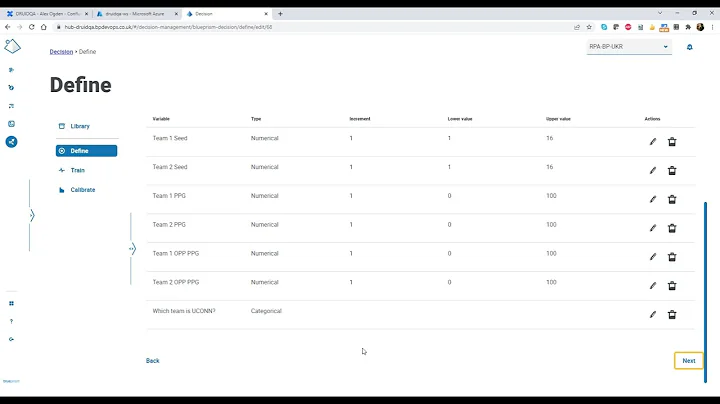Open the browser profile avatar
The width and height of the screenshot is (720, 404).
(x=700, y=27)
